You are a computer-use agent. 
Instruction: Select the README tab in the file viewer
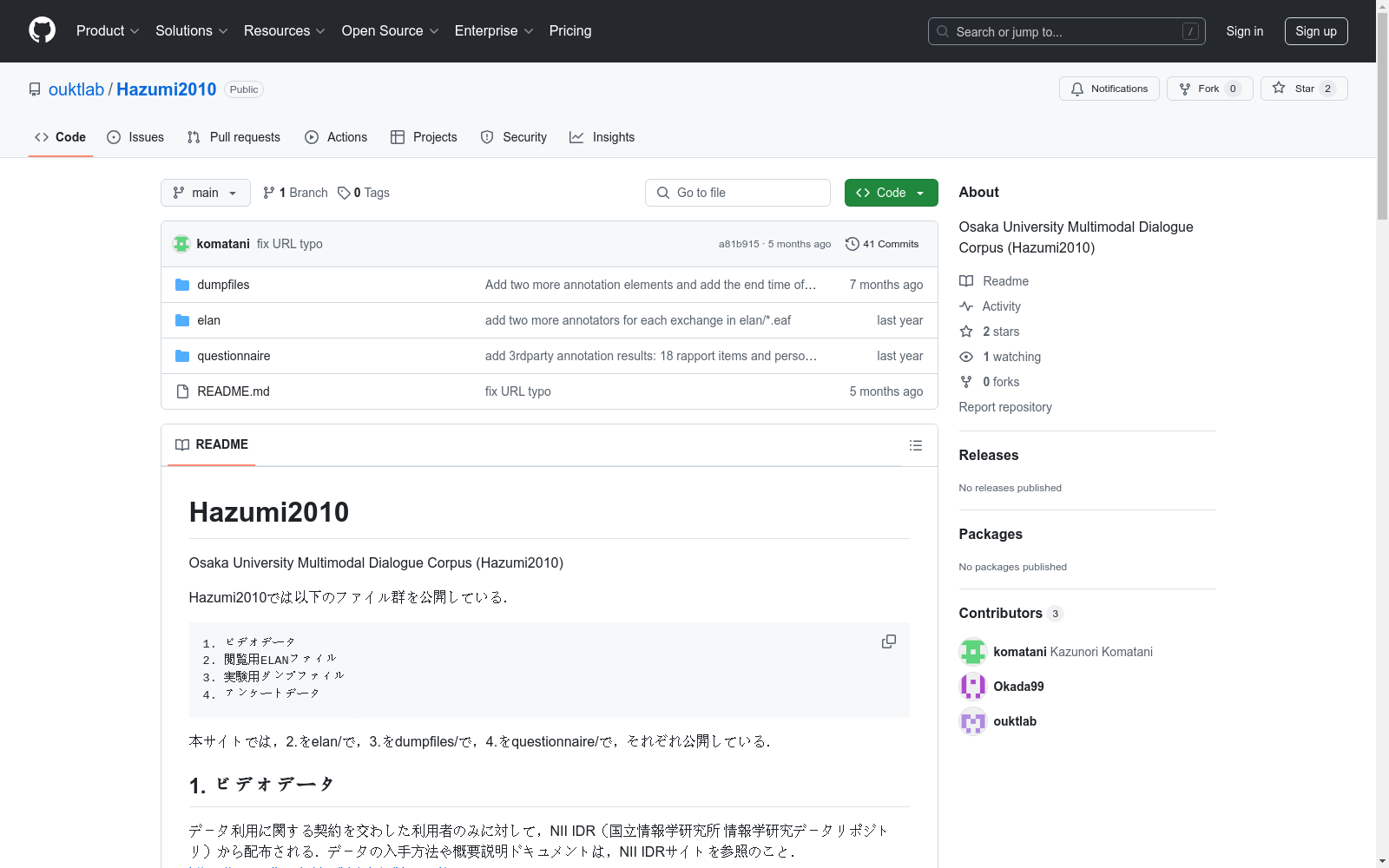pyautogui.click(x=212, y=444)
